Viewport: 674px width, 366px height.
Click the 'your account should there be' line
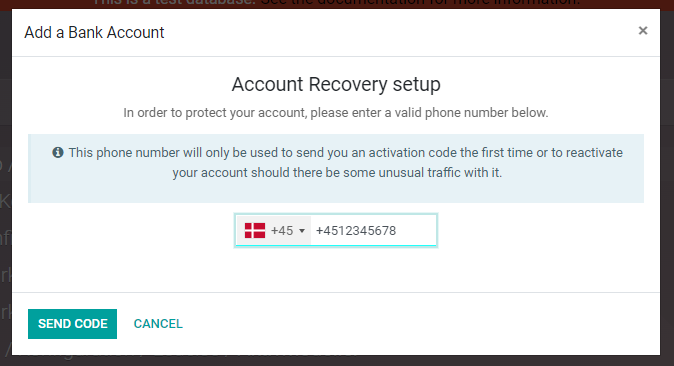[337, 172]
